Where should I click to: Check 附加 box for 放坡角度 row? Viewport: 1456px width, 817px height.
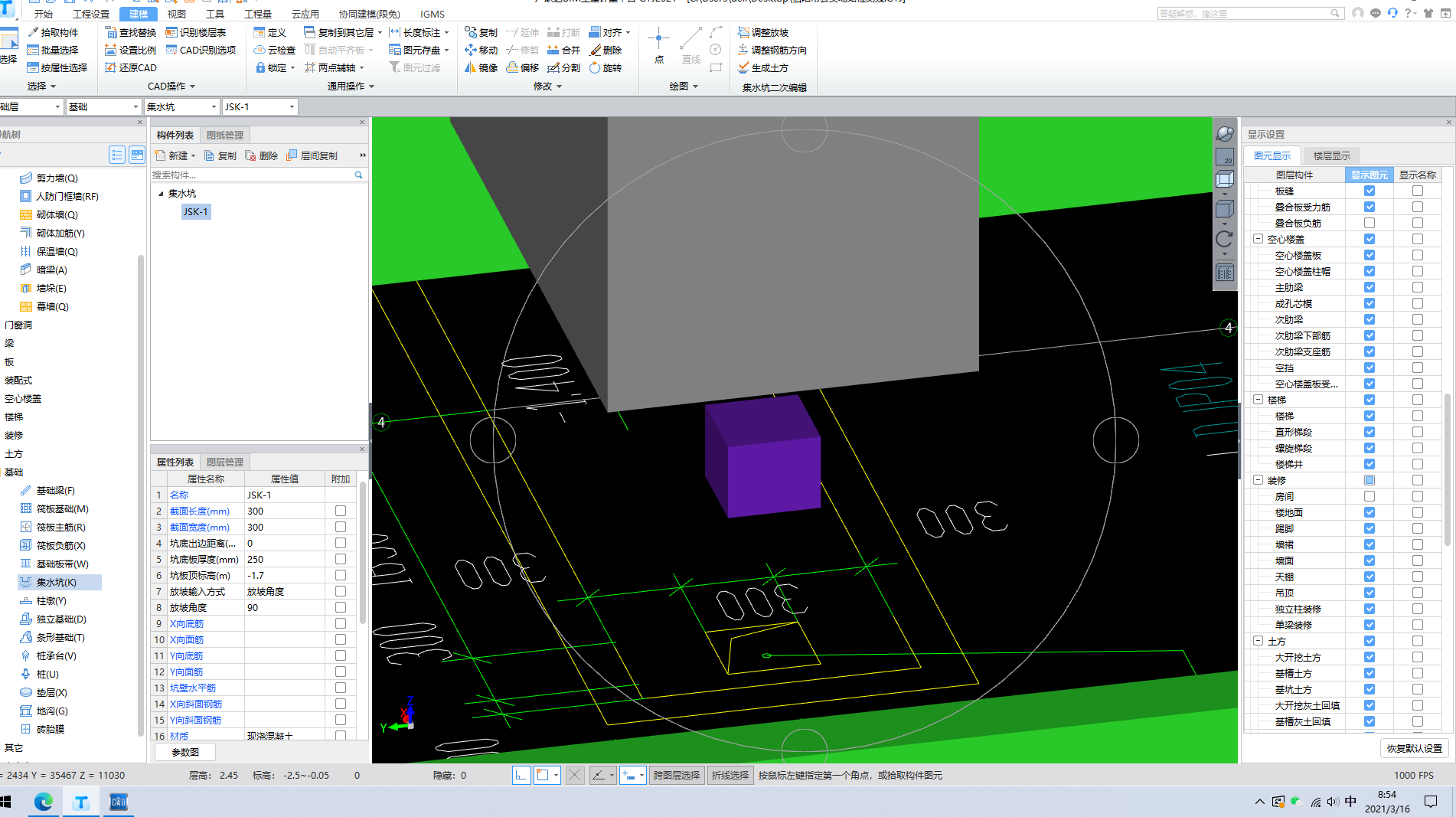pyautogui.click(x=341, y=607)
